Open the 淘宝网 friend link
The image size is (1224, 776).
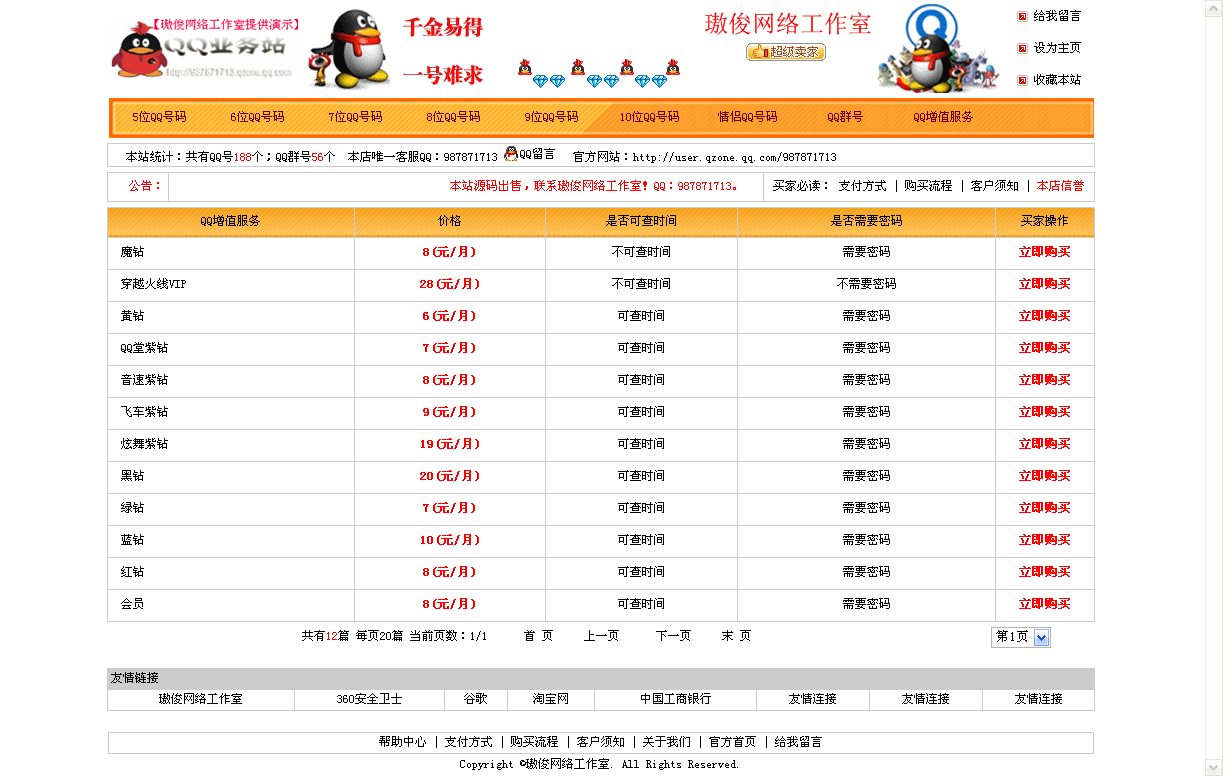[550, 699]
